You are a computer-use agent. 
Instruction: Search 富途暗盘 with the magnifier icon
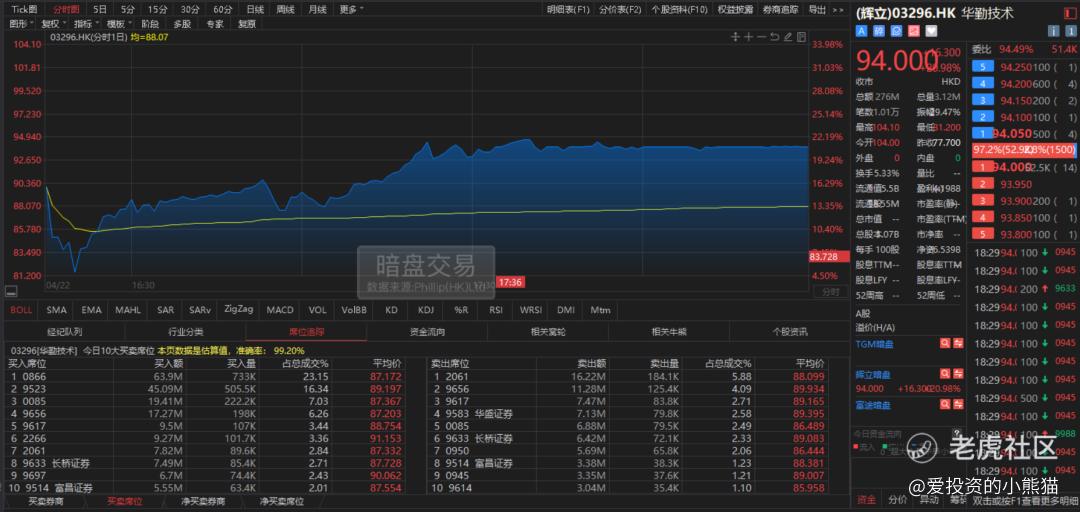click(x=945, y=405)
